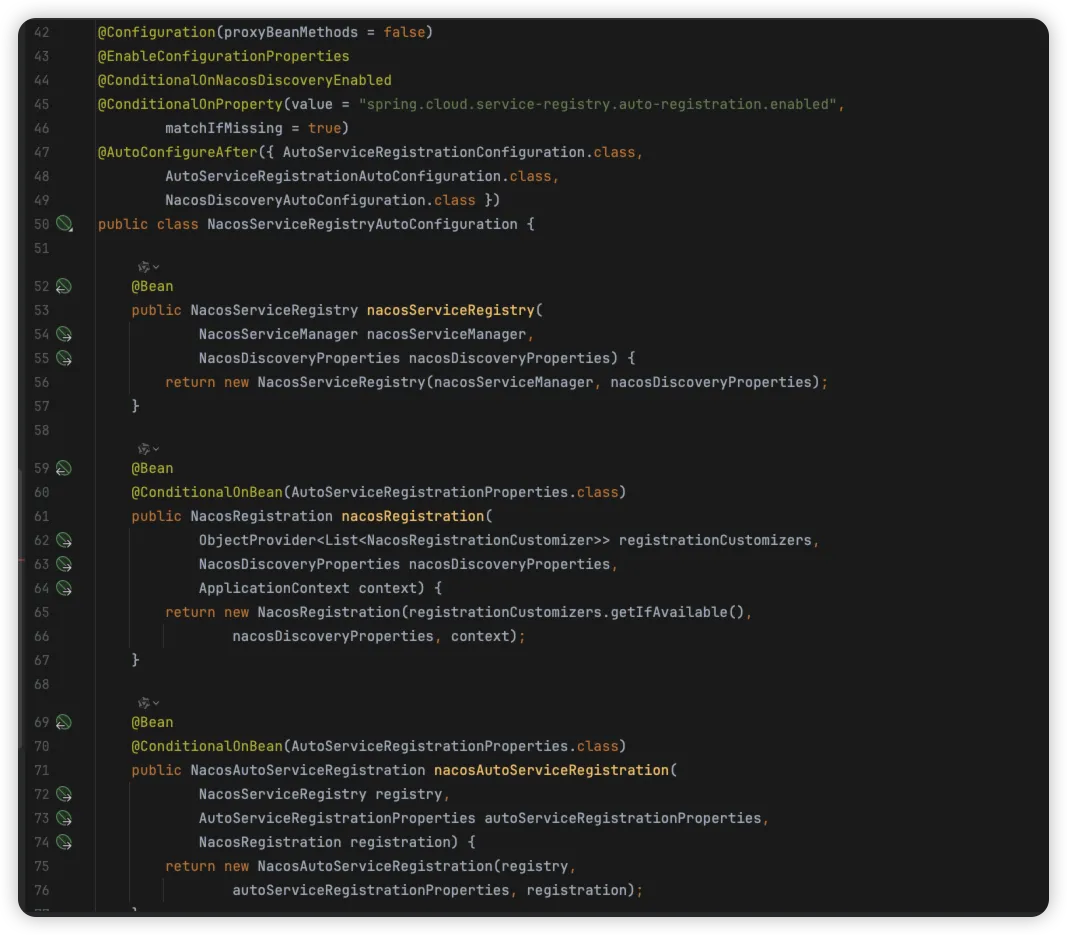The height and width of the screenshot is (935, 1067).
Task: Click gutter icon beside NacosRegistration registration parameter
Action: point(64,842)
